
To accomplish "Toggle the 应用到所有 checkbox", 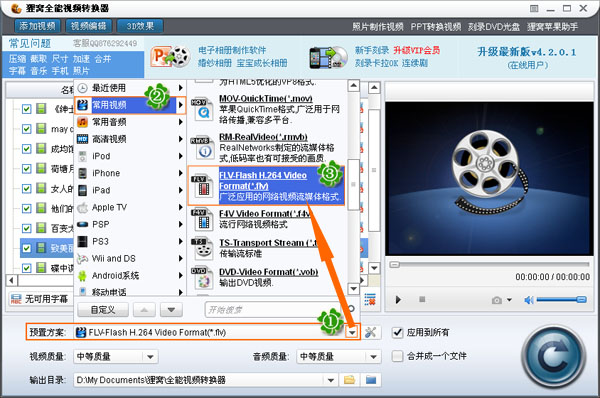I will point(398,333).
